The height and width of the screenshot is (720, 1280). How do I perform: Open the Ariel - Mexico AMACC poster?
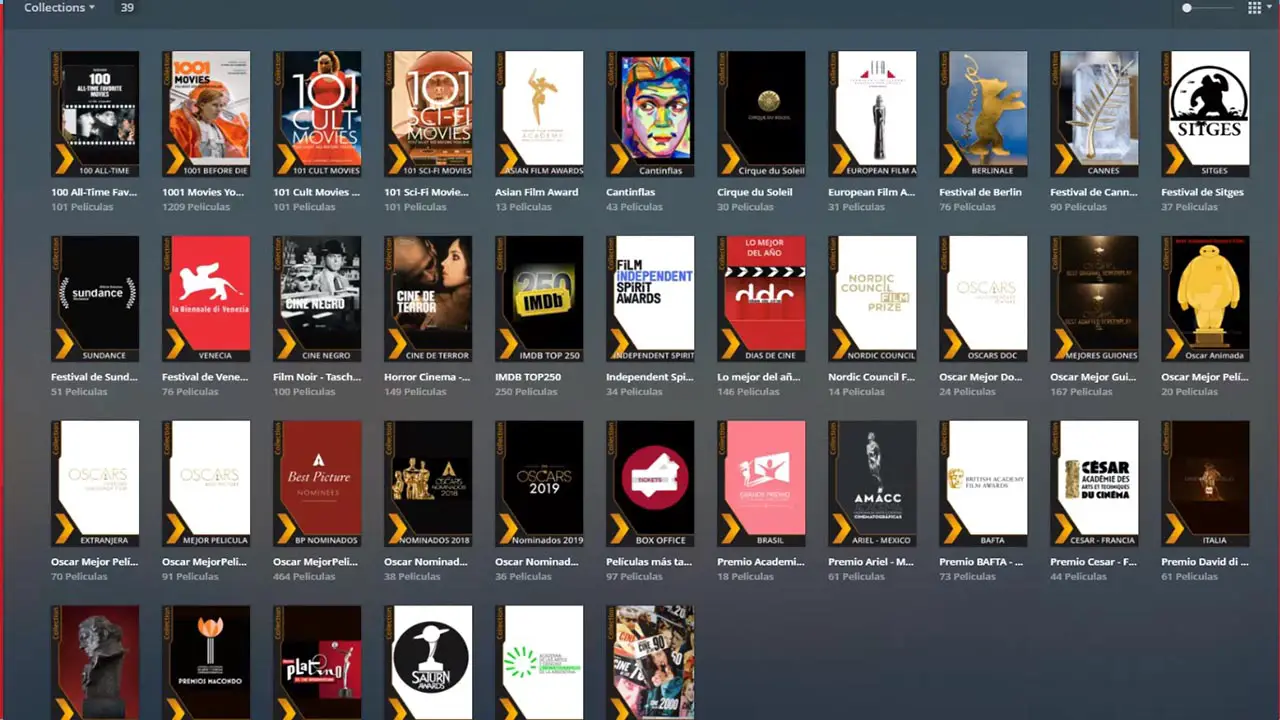872,484
